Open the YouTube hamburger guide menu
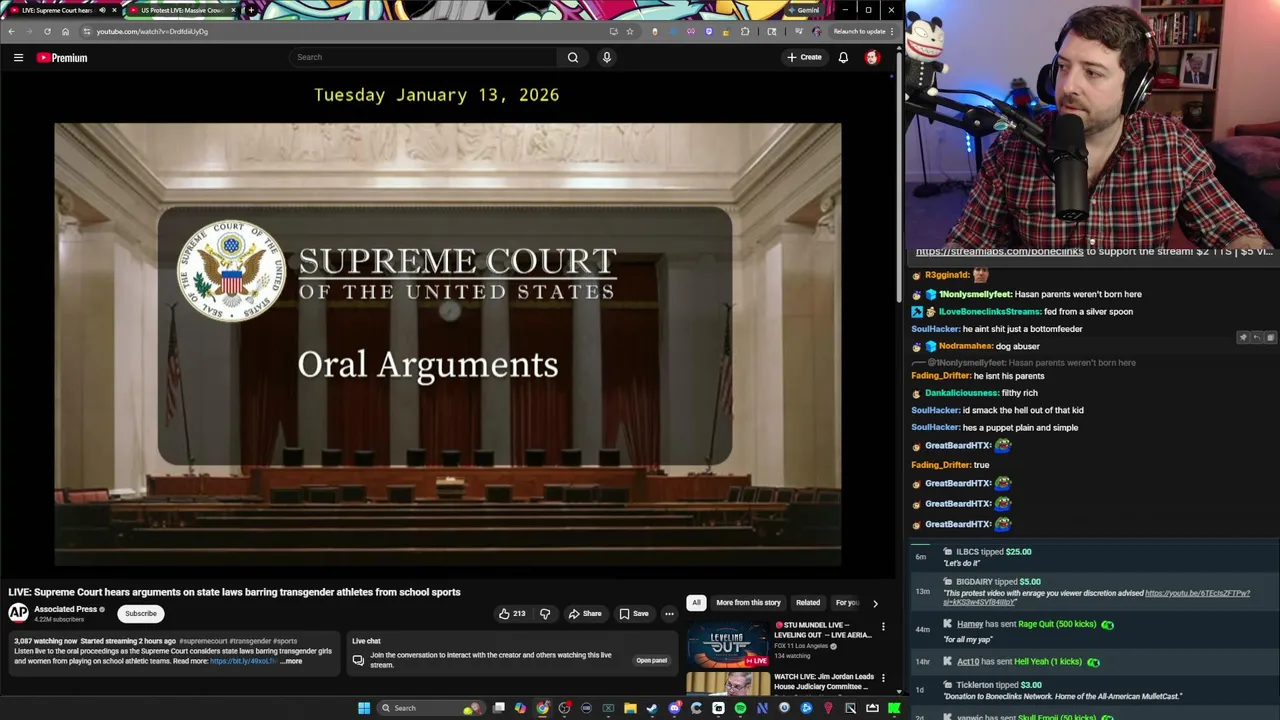The image size is (1280, 720). point(18,57)
